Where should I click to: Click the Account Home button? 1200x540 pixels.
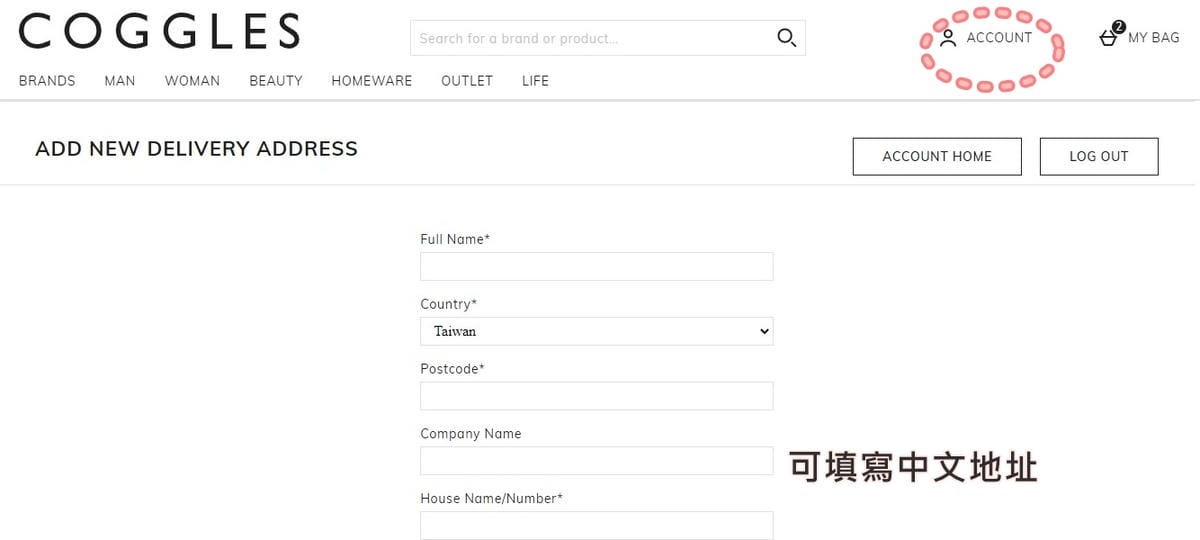click(x=937, y=156)
